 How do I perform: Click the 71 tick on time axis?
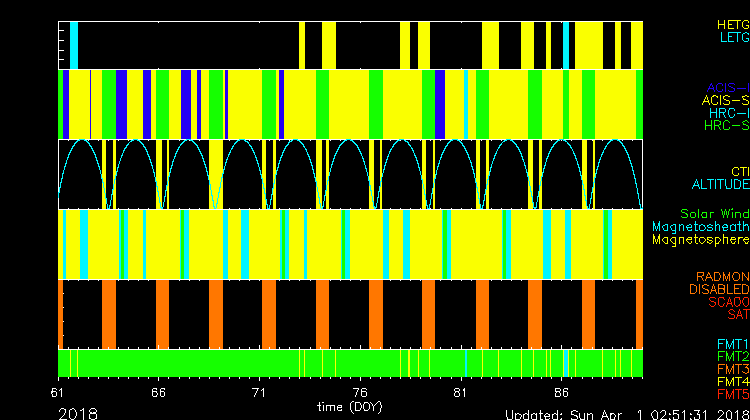pyautogui.click(x=260, y=393)
